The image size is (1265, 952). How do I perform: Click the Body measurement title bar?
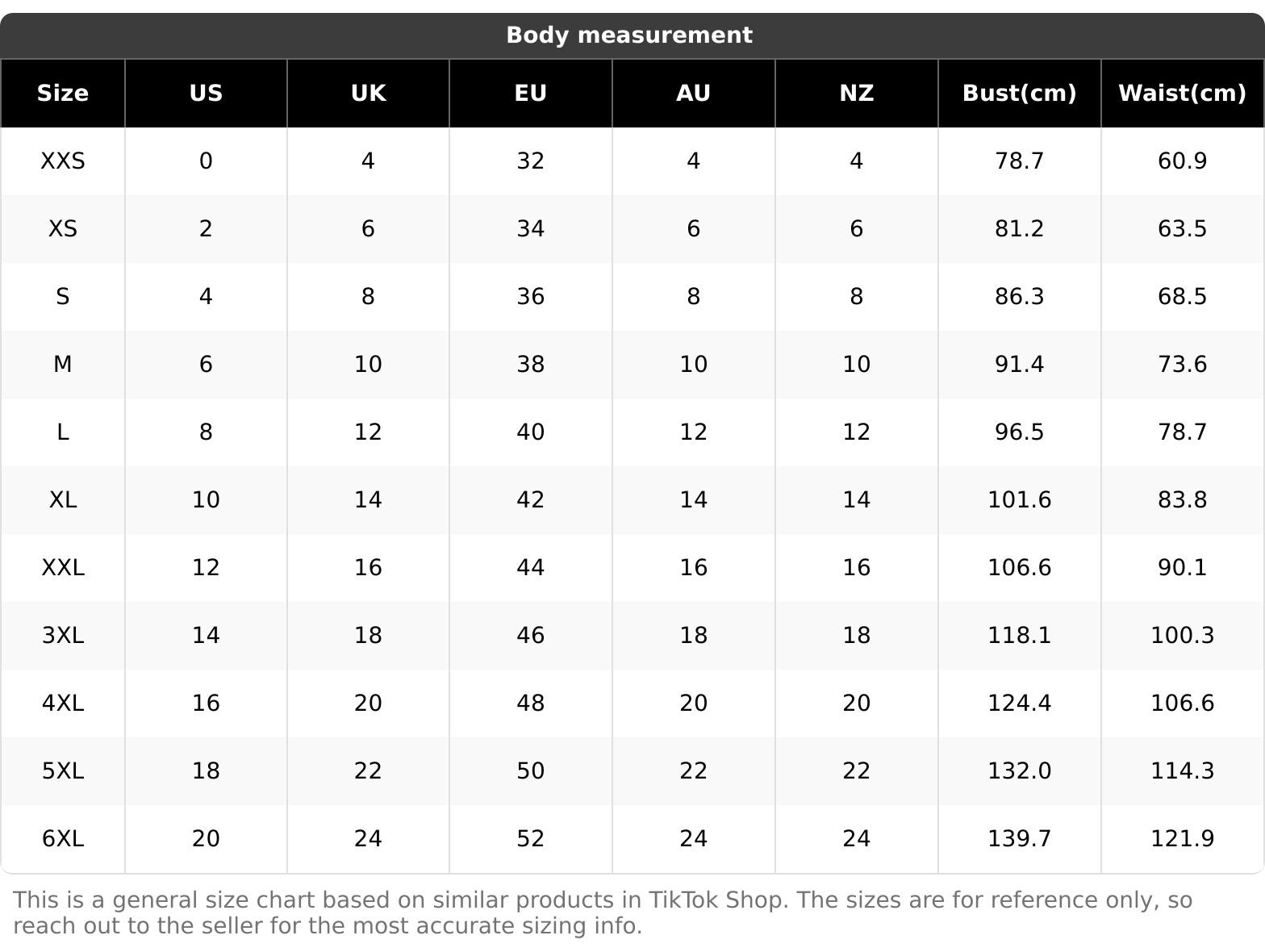[629, 35]
